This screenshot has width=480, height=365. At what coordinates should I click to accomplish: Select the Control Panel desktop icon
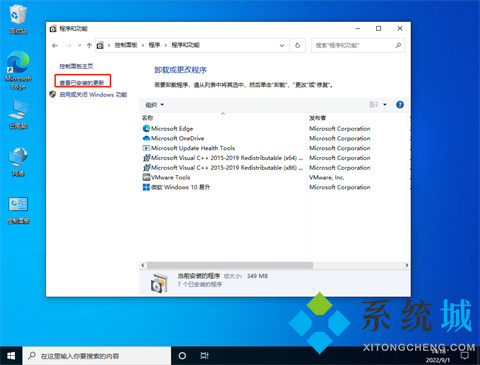[18, 210]
